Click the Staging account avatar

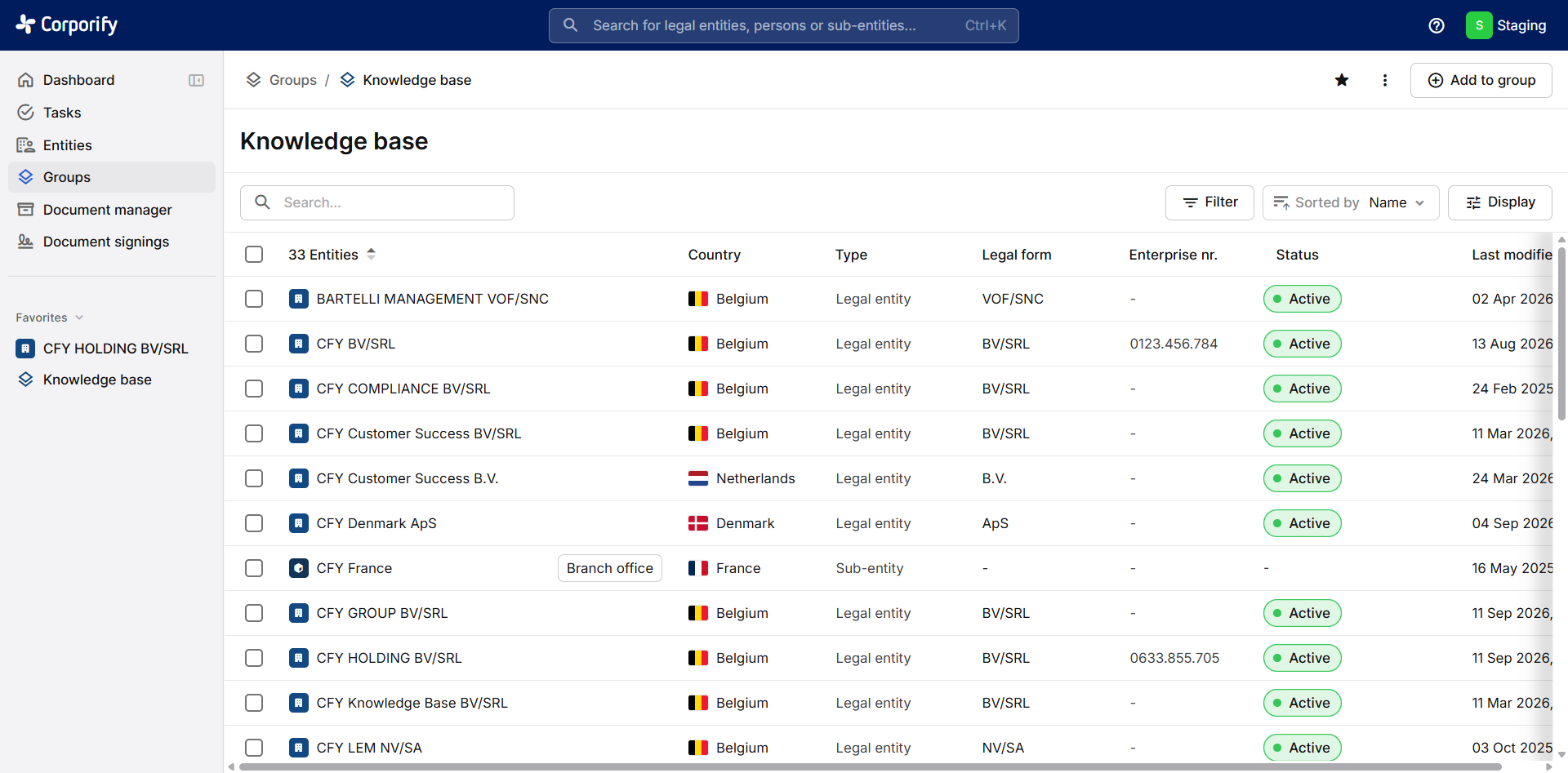1479,25
